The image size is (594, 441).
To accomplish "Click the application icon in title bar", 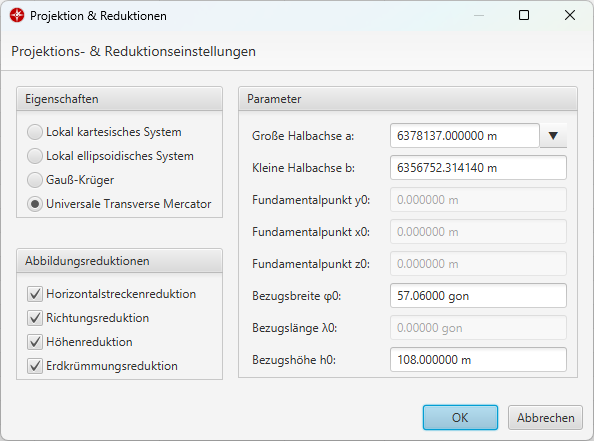I will tap(17, 16).
